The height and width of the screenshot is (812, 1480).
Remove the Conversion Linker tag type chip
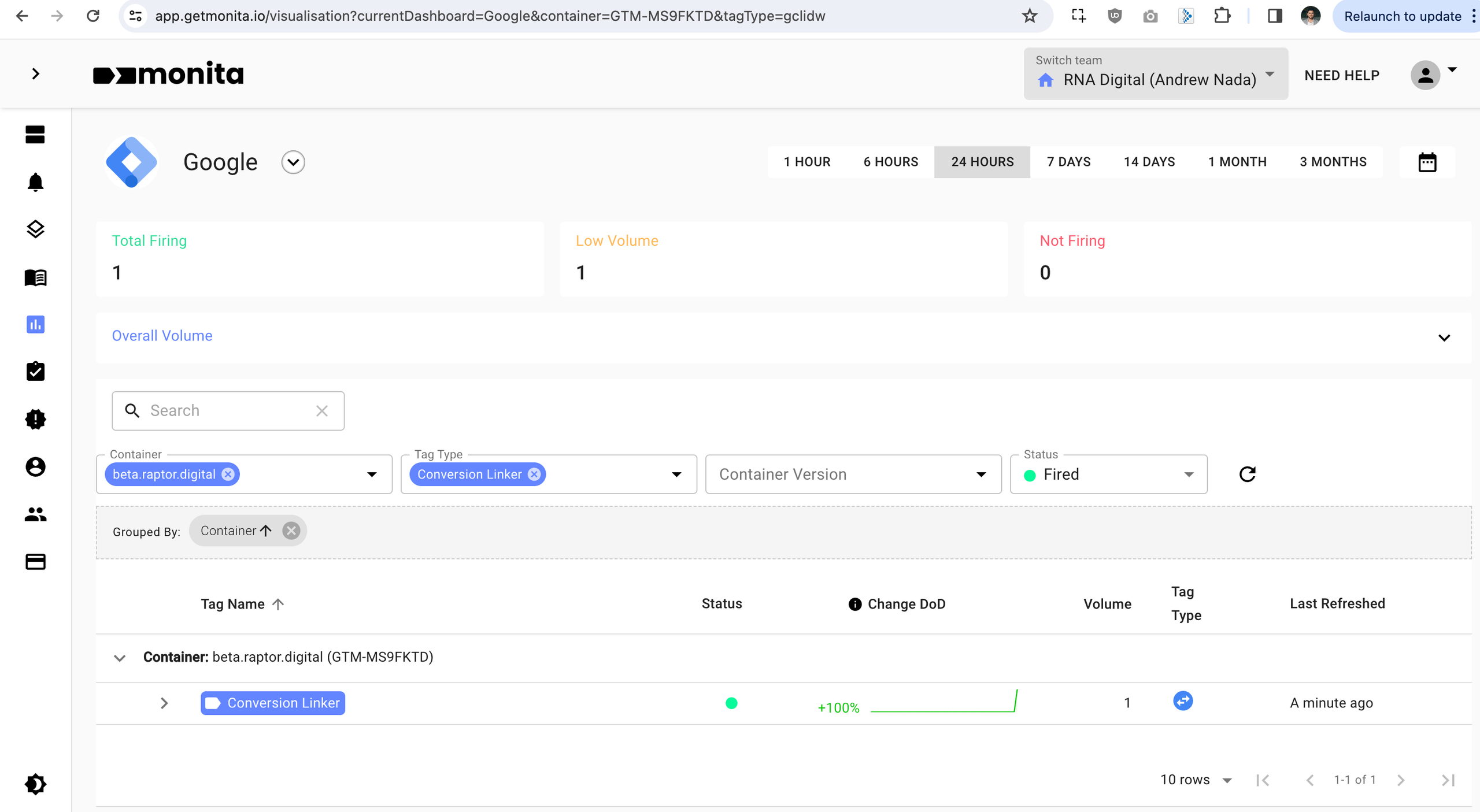click(x=534, y=474)
